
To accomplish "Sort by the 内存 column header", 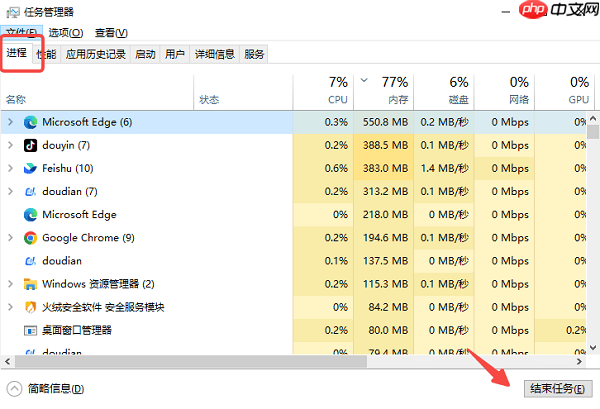I will [x=383, y=91].
